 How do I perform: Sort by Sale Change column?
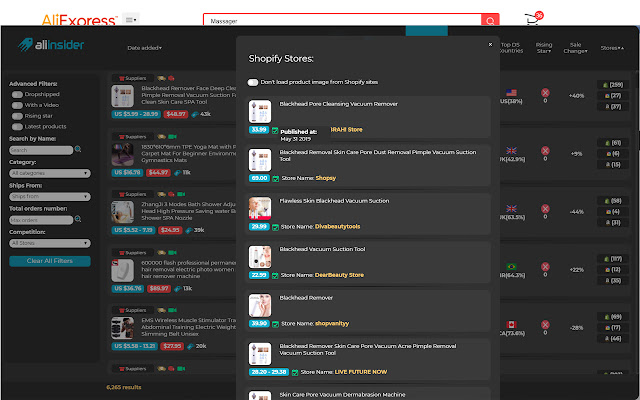click(x=576, y=48)
